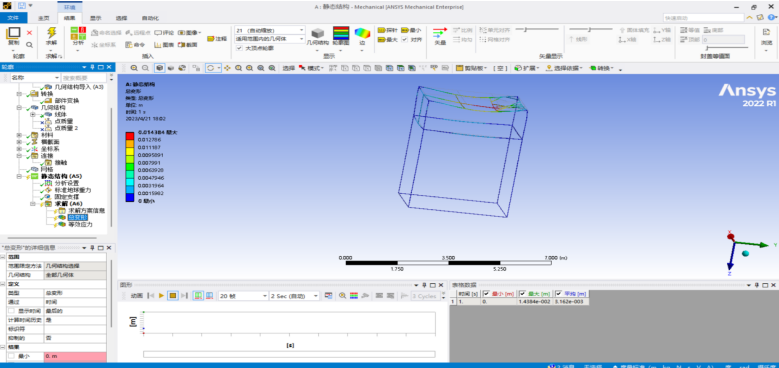The width and height of the screenshot is (779, 368).
Task: Click the Annotation (注释) tag icon
Action: pyautogui.click(x=211, y=38)
